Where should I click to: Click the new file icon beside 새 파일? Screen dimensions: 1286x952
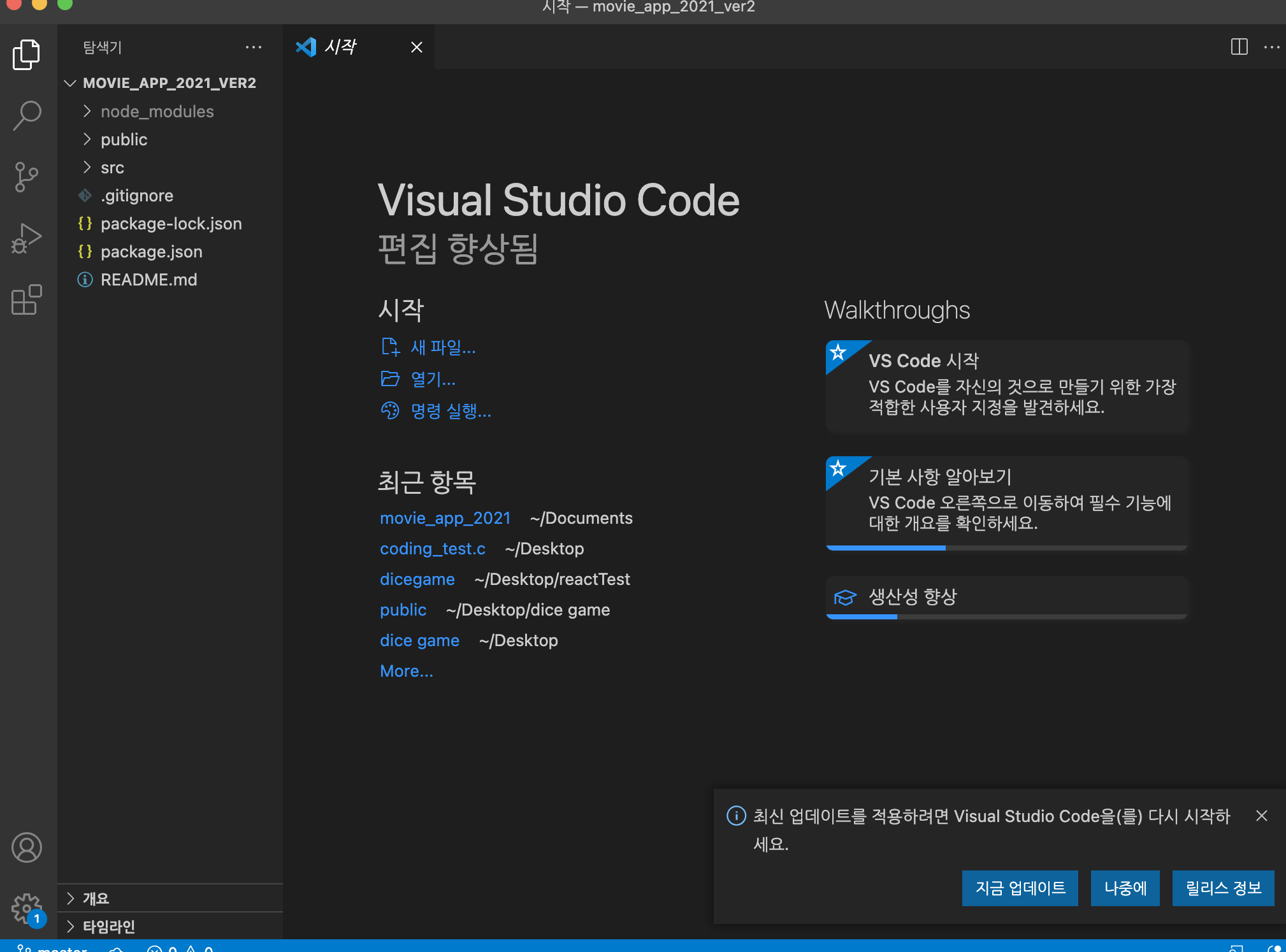tap(390, 347)
